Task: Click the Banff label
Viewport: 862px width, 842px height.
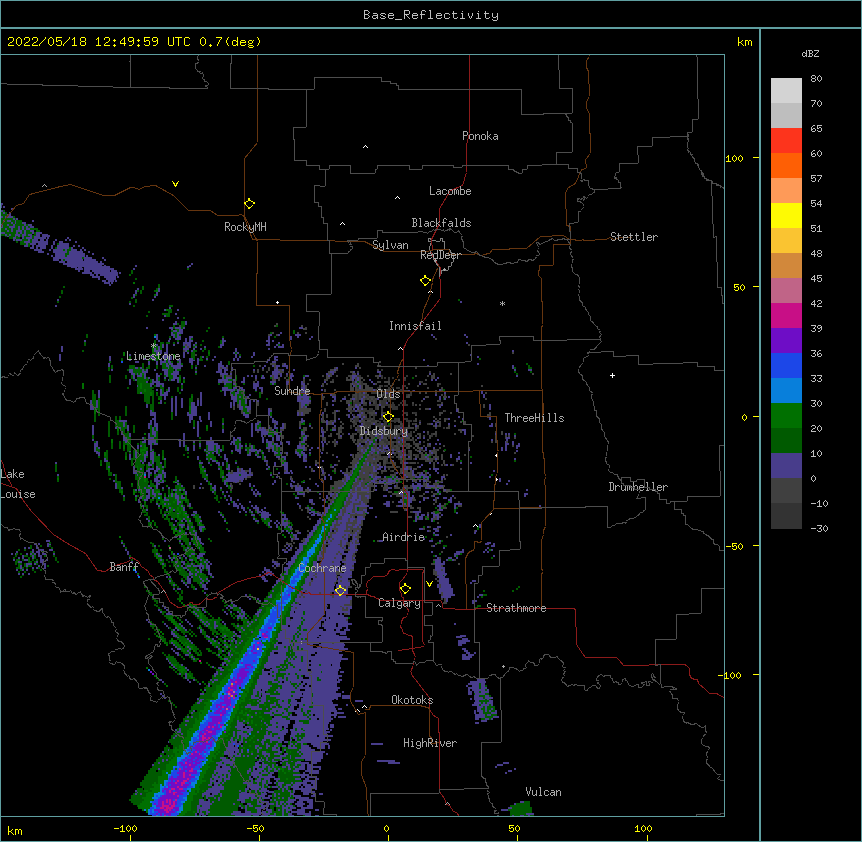Action: [124, 567]
